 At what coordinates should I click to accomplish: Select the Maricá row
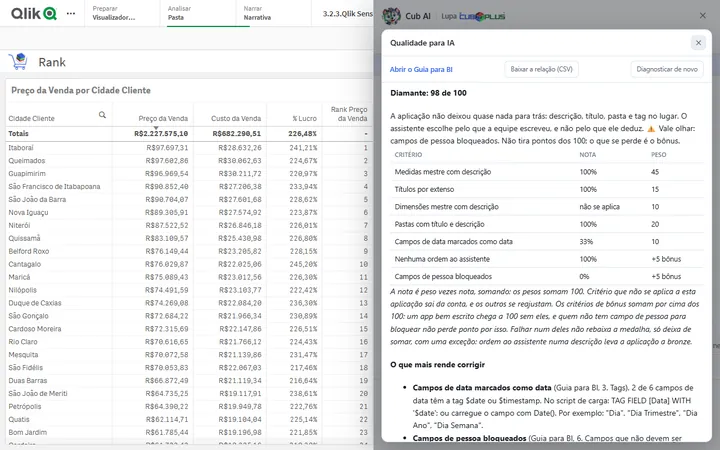19,277
